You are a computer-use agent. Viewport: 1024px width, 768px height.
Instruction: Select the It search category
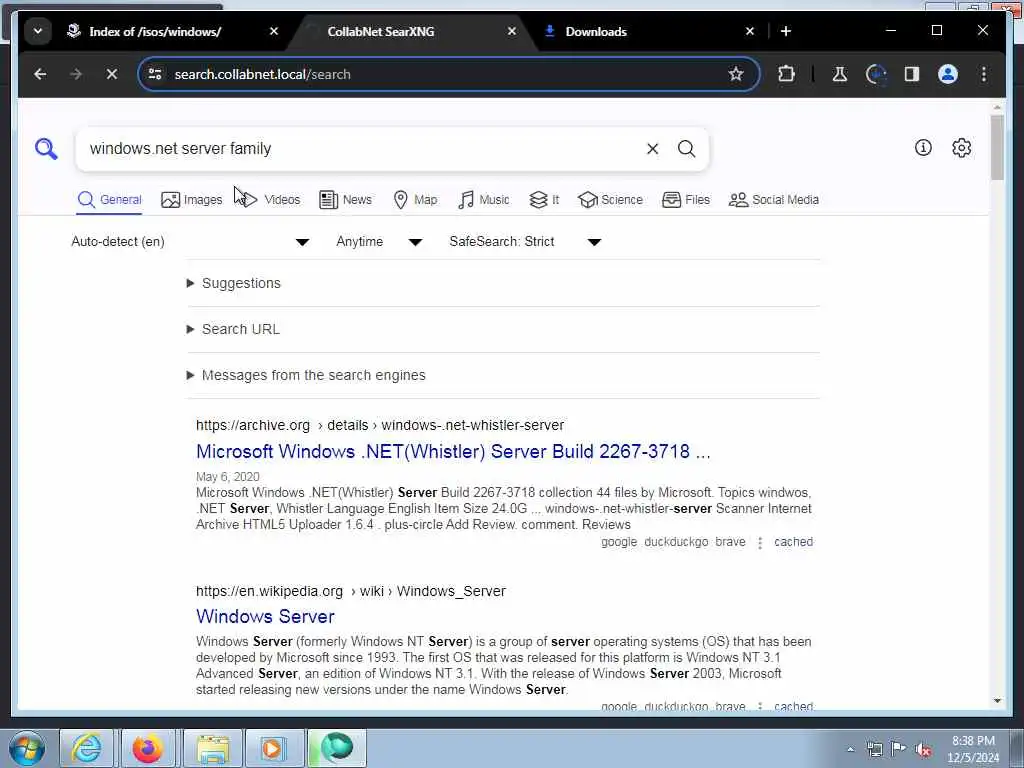point(544,200)
